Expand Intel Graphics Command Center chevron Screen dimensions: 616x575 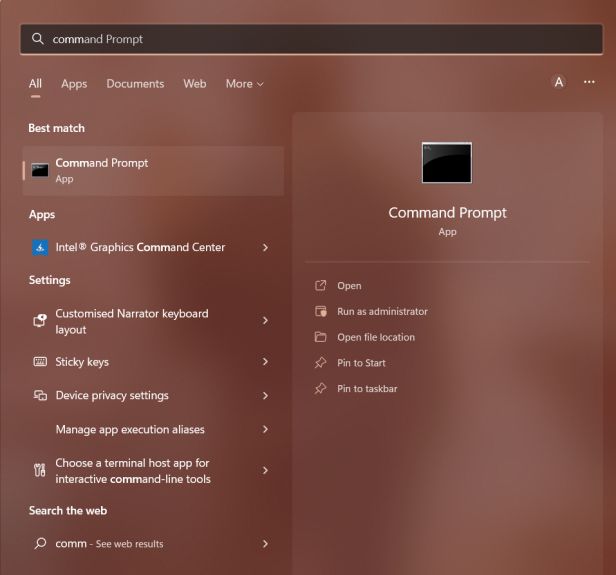tap(265, 247)
